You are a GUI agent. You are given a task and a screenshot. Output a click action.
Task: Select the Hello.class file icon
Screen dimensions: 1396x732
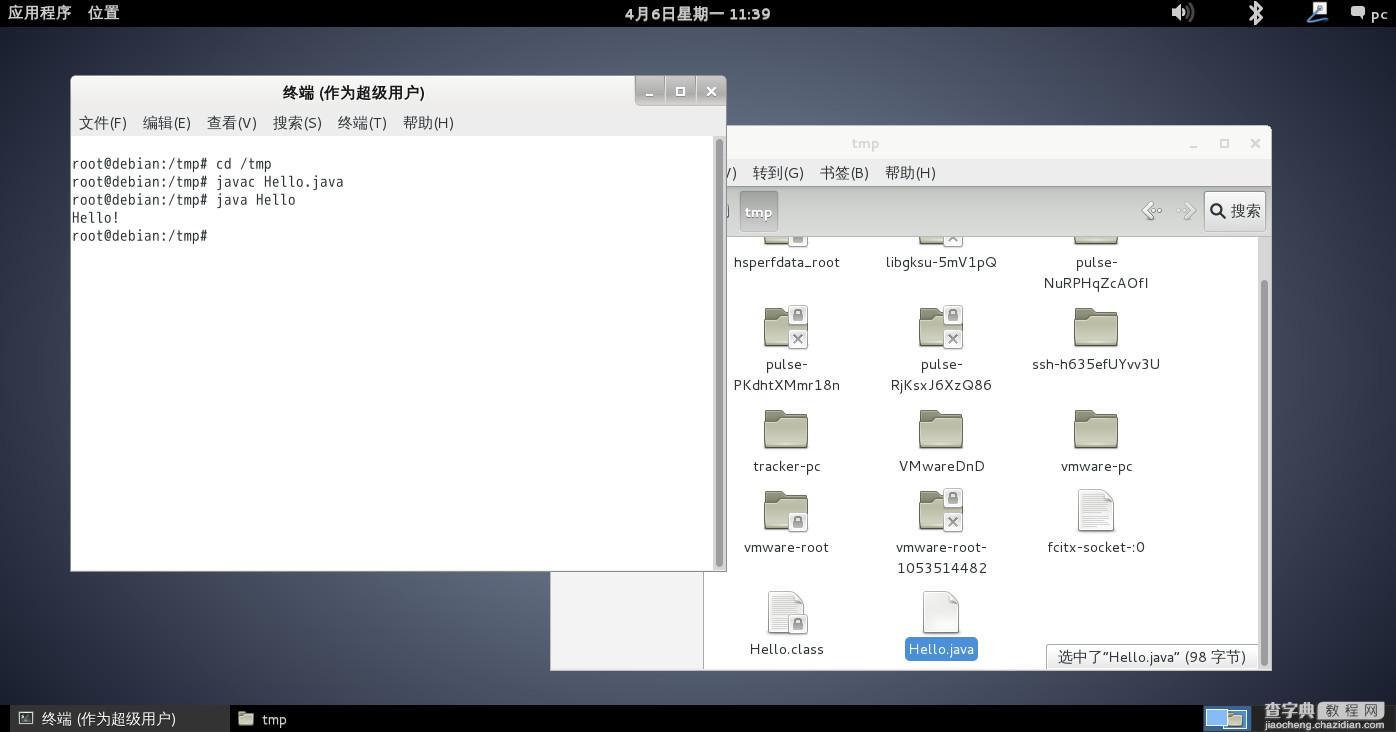coord(786,612)
